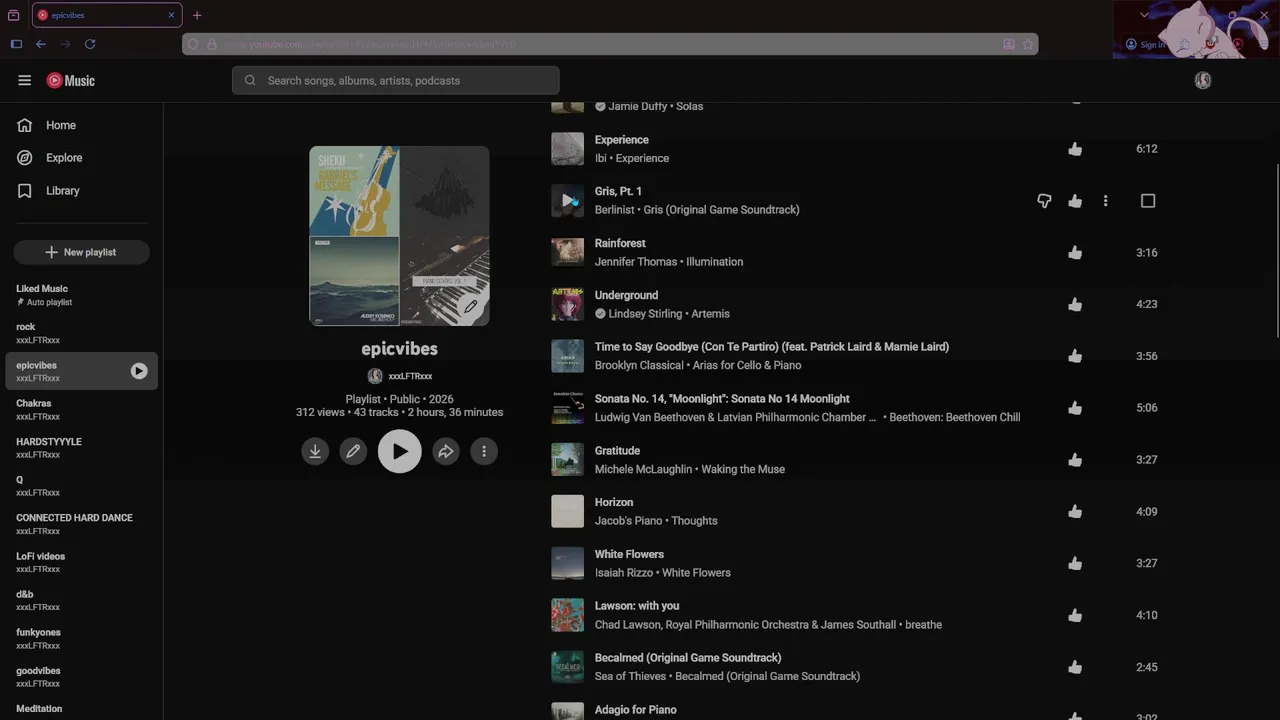The image size is (1280, 720).
Task: Open album Illumination link
Action: [x=714, y=262]
